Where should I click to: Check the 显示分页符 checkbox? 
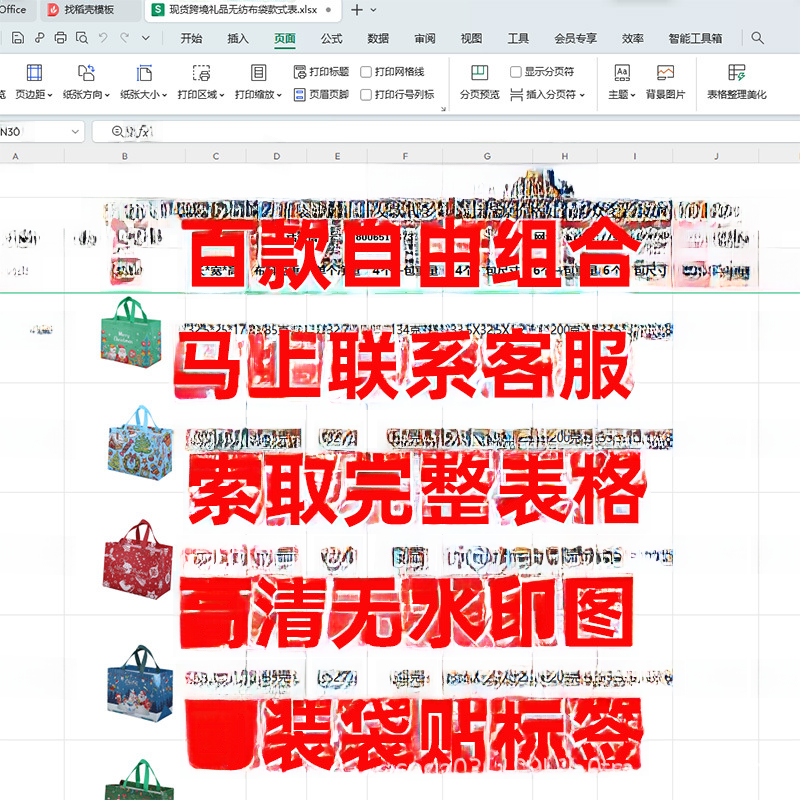[x=516, y=72]
